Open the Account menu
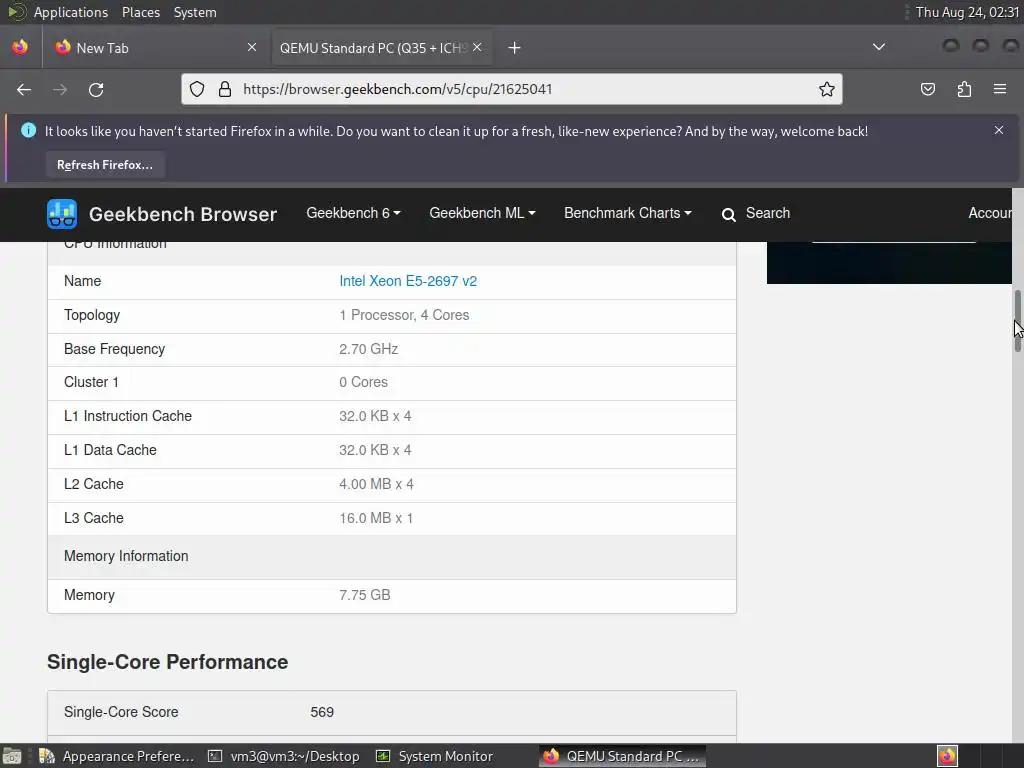 (x=990, y=213)
